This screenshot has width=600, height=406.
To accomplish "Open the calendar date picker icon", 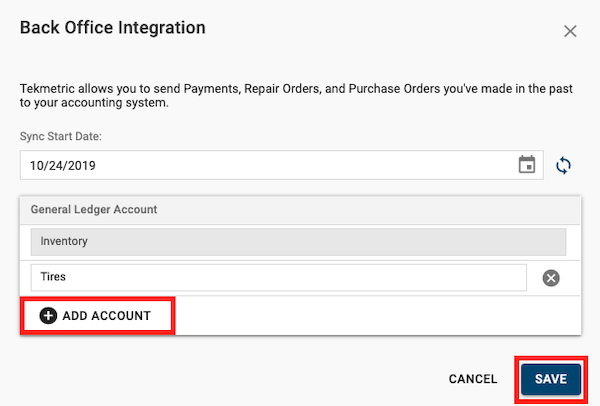I will click(x=527, y=165).
